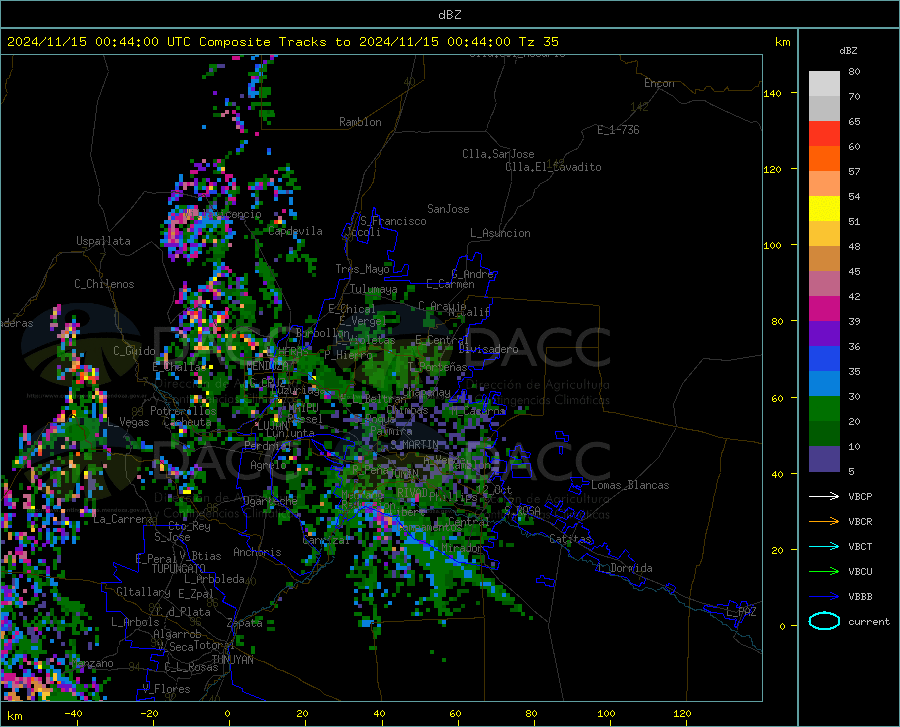Click the cyan VBCT arrow in legend

(x=824, y=546)
